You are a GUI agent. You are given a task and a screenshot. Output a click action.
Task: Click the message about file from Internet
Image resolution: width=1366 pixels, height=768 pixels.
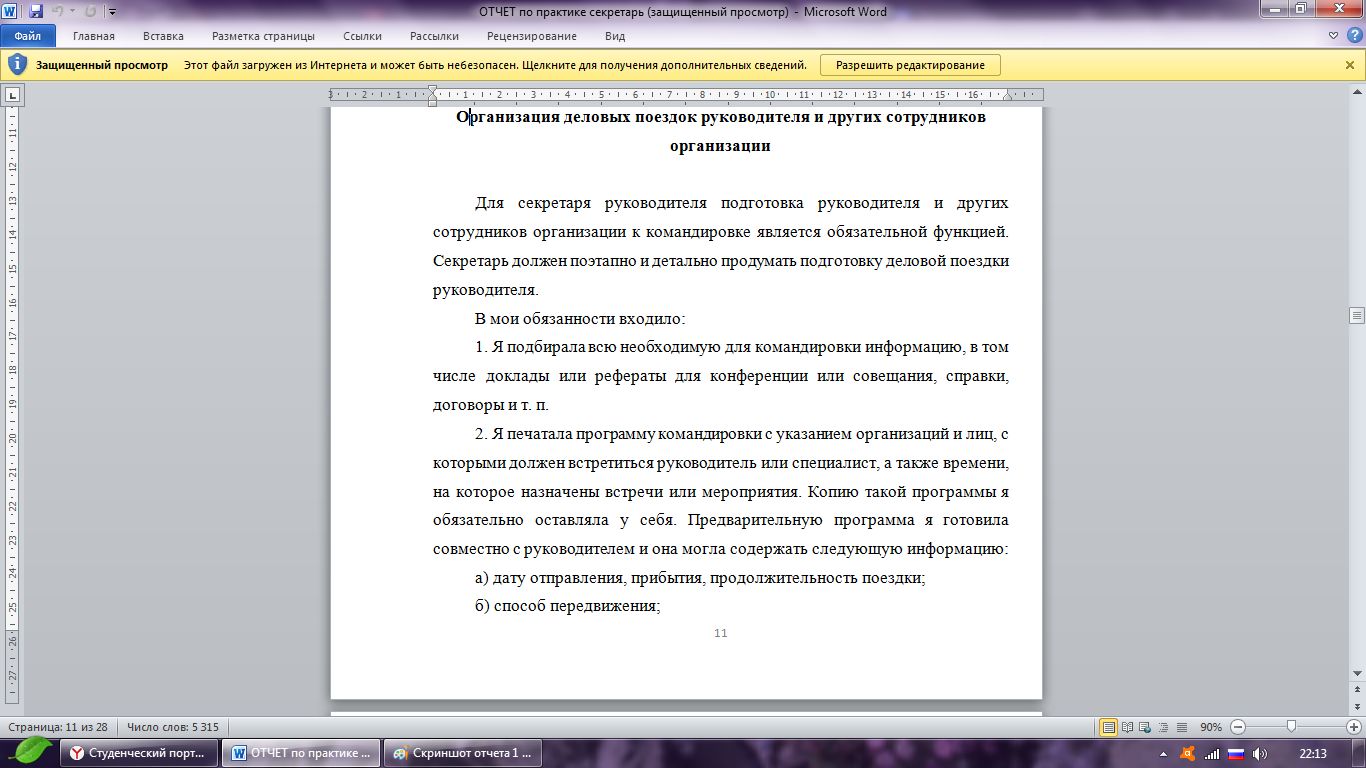tap(495, 65)
